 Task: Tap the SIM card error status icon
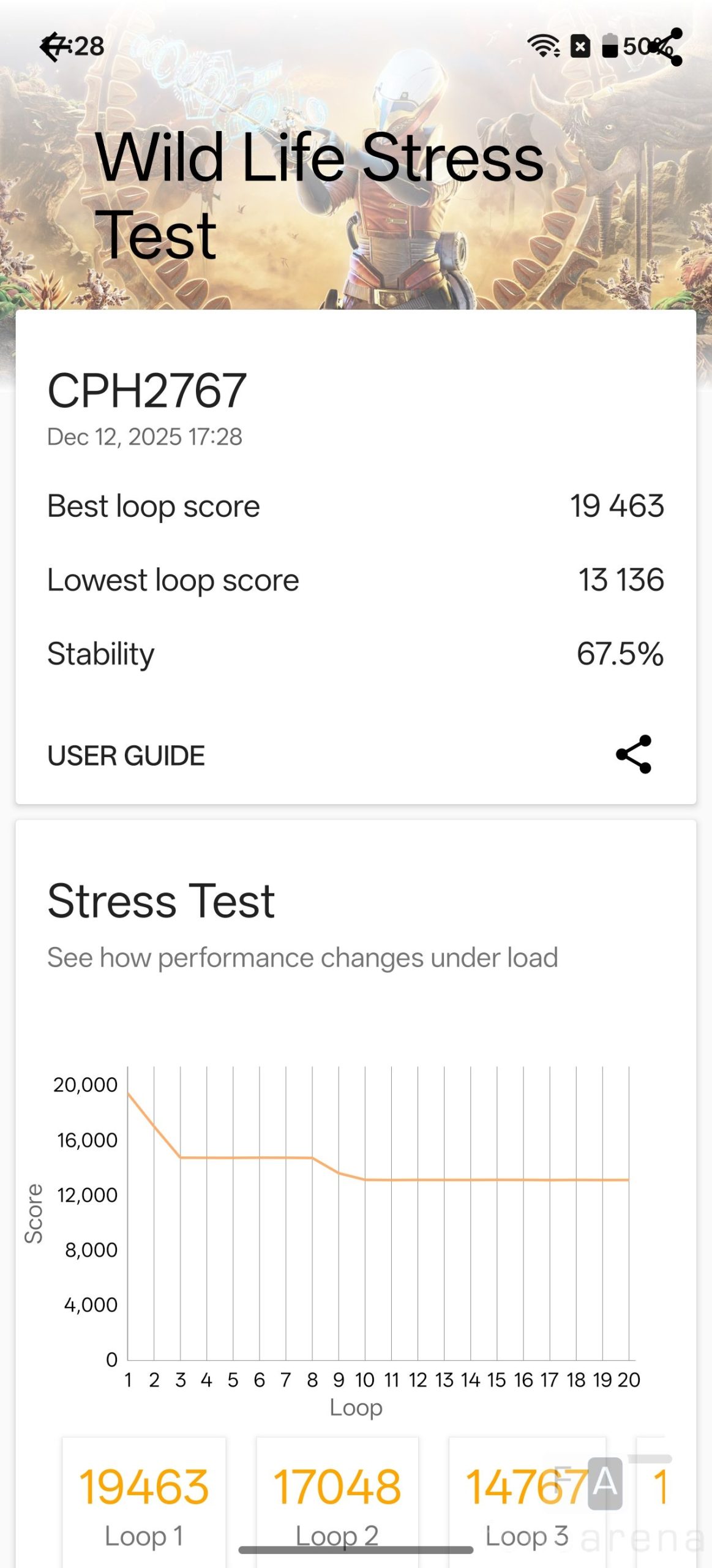580,46
